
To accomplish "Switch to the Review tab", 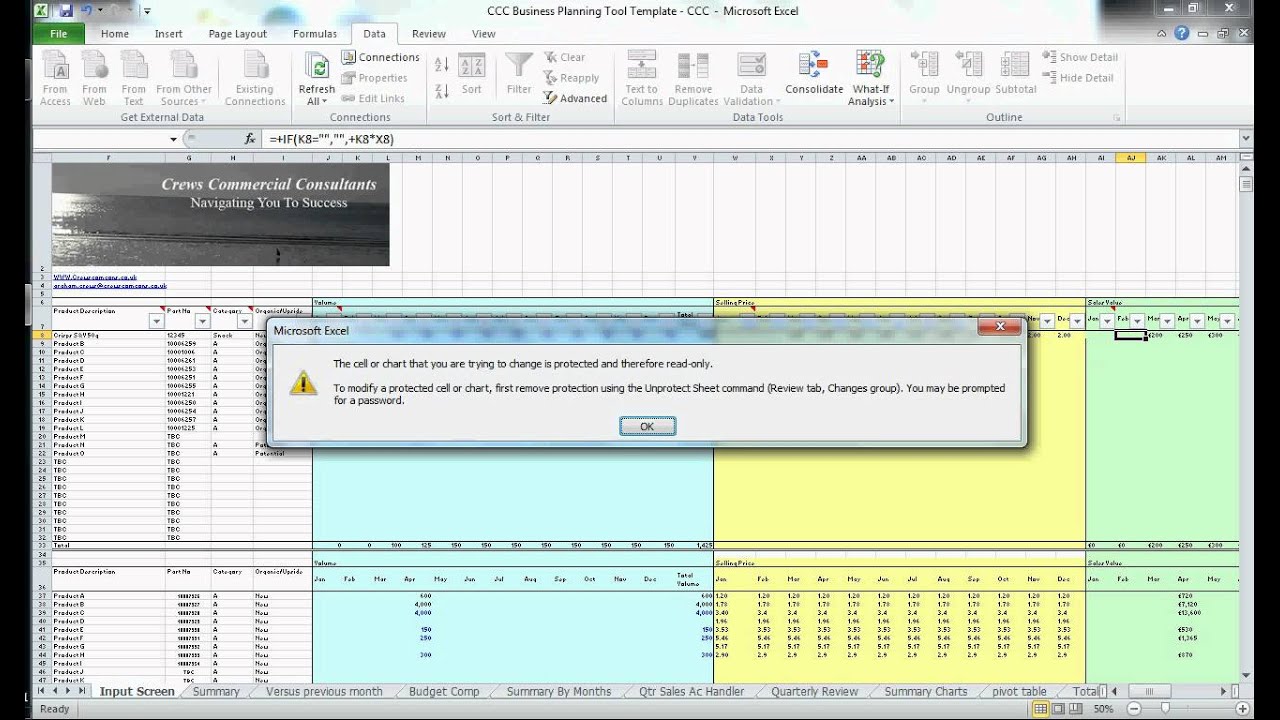I will 429,34.
